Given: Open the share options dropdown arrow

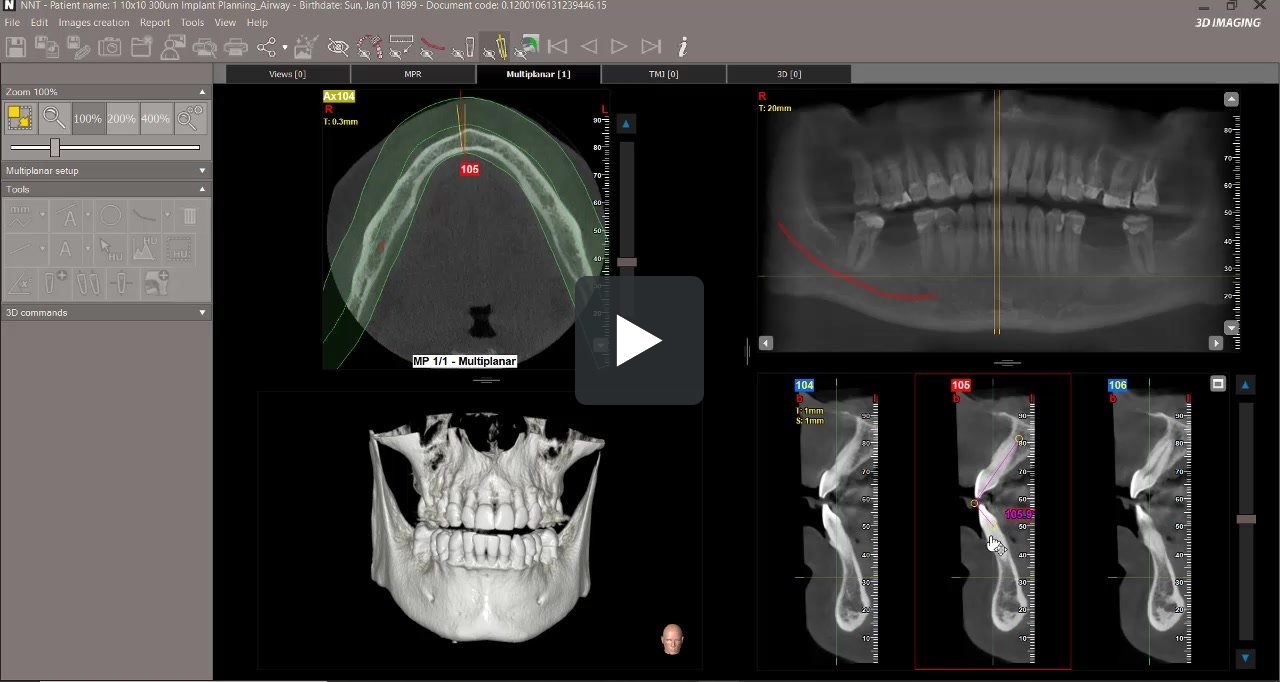Looking at the screenshot, I should click(x=284, y=47).
